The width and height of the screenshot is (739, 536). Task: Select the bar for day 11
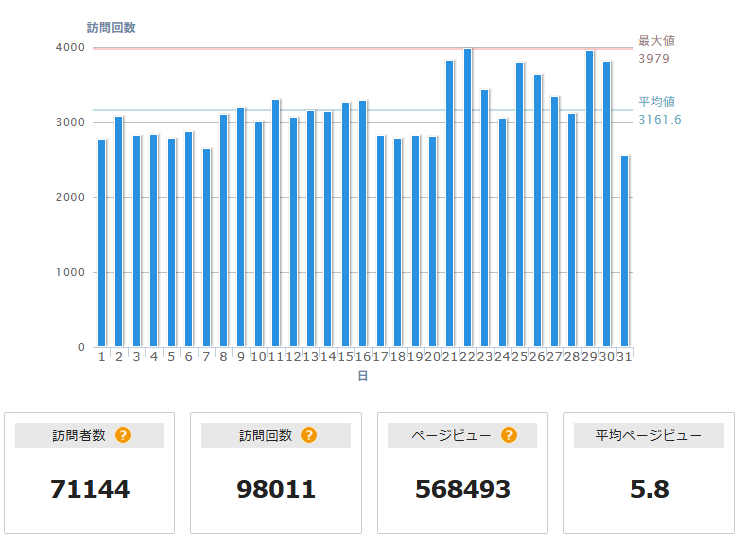coord(276,223)
